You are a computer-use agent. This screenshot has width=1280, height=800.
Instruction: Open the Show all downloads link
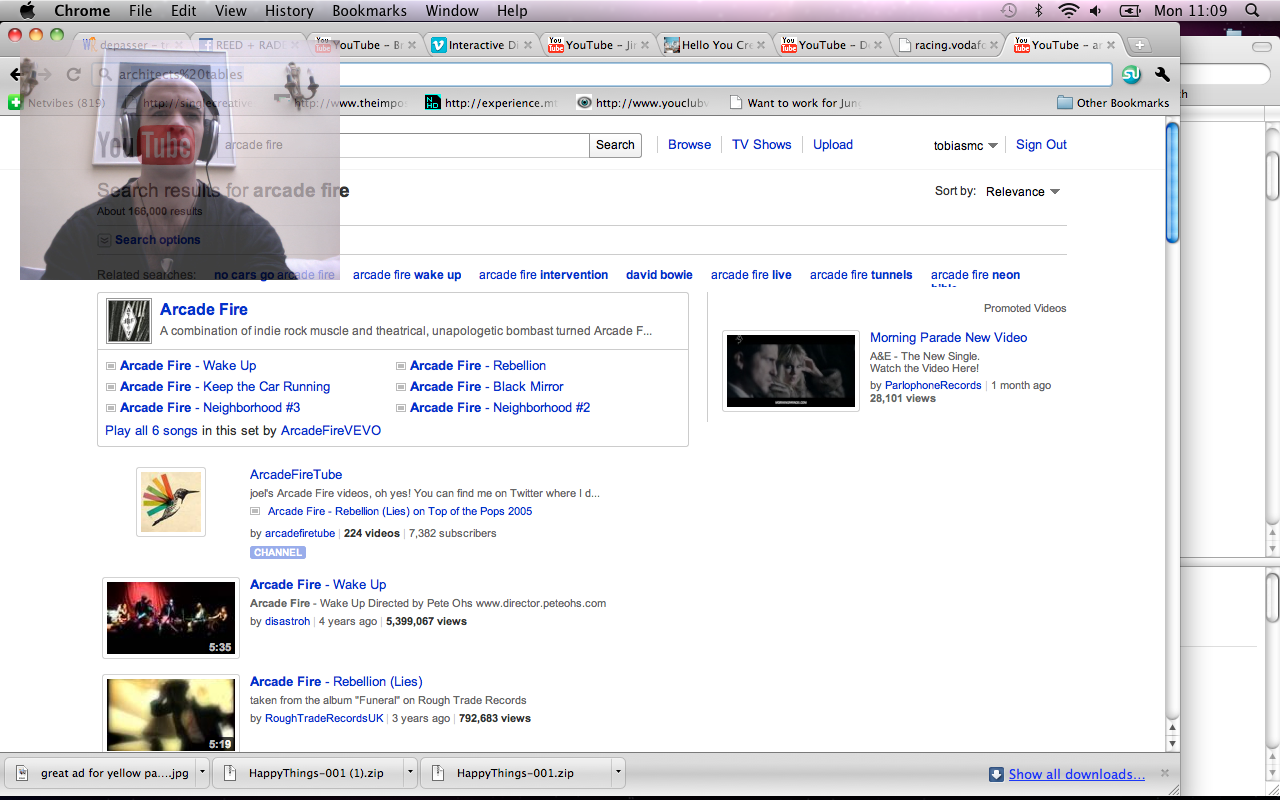[x=1076, y=774]
